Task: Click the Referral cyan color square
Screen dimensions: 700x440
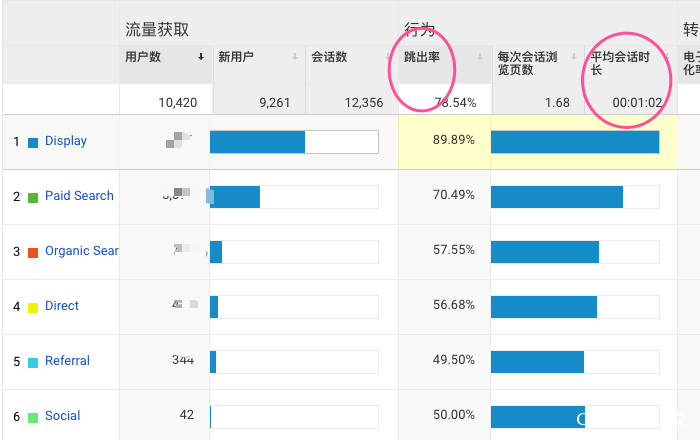Action: 33,362
